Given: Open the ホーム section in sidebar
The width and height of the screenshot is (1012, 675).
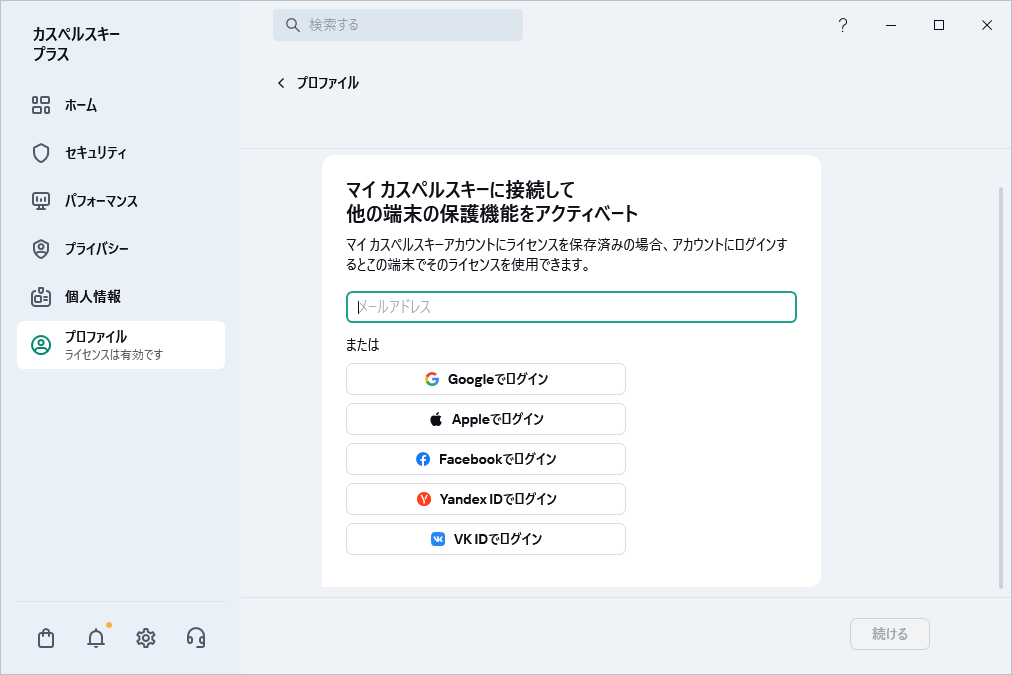Looking at the screenshot, I should tap(80, 105).
